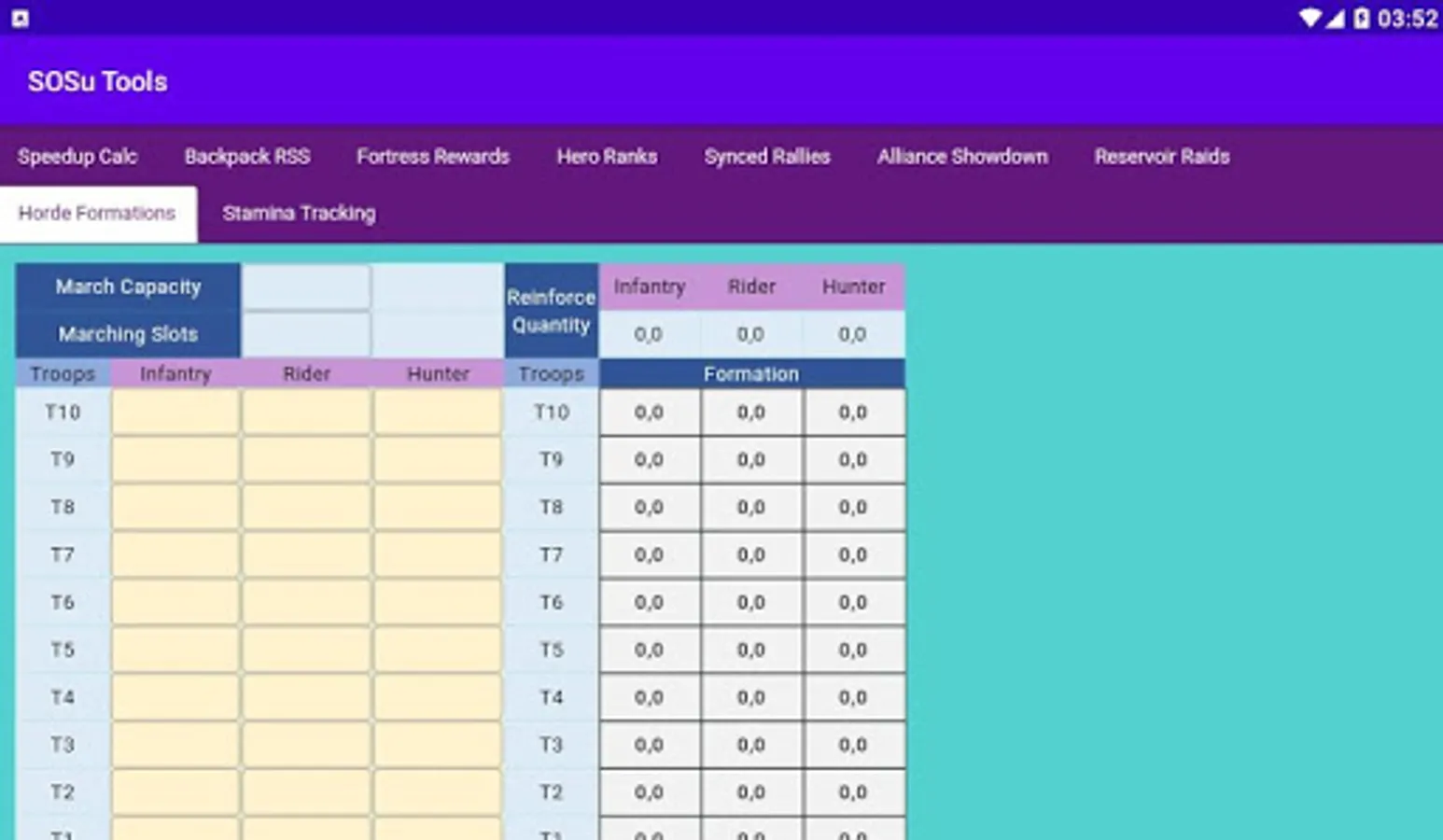
Task: Open the Speedup Calc tab
Action: [77, 157]
